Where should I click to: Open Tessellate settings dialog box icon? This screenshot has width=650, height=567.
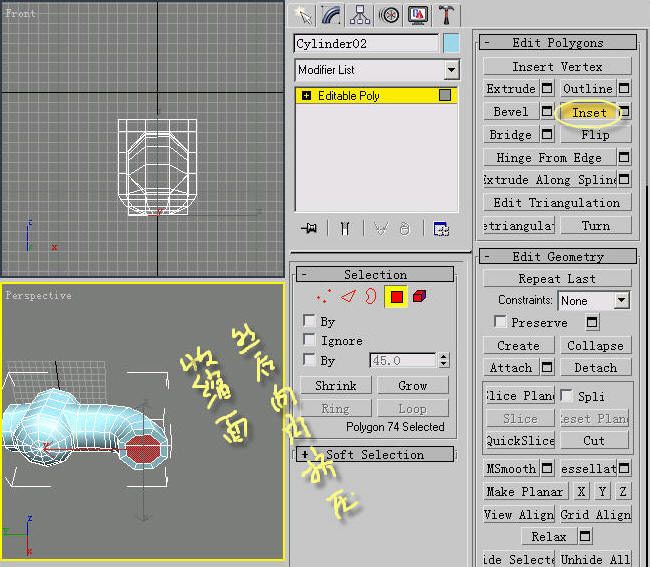[624, 468]
